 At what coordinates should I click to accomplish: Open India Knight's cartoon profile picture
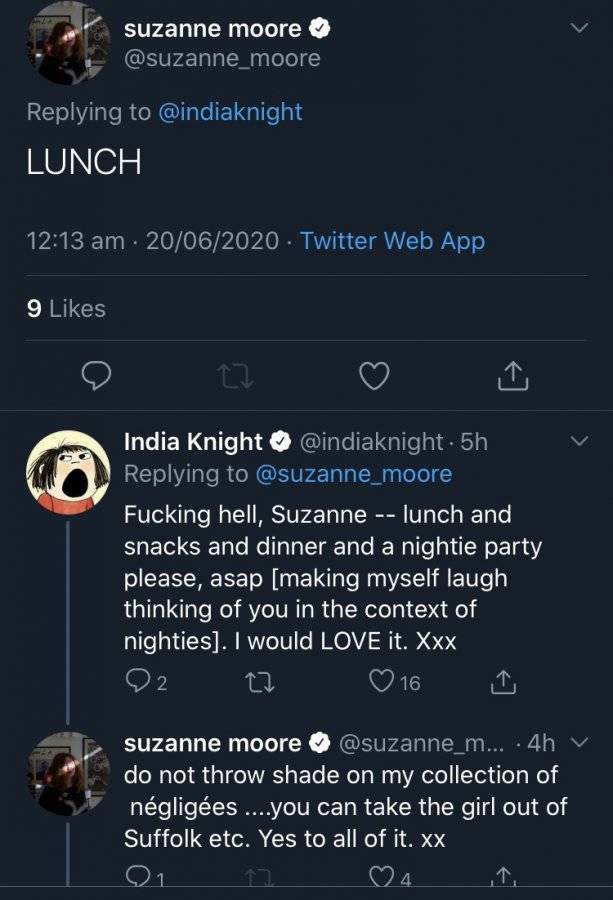[x=68, y=472]
